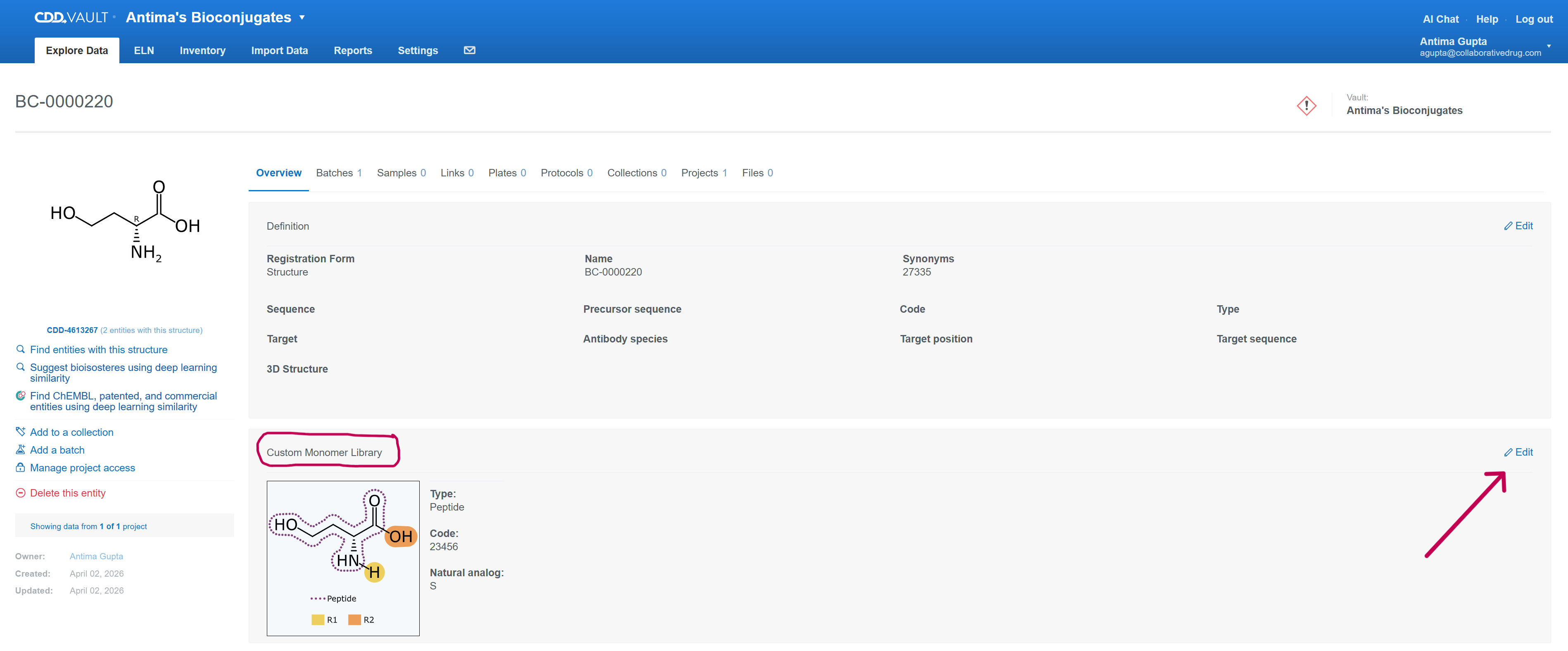Click Suggest bioisosteres using deep learning similarity
This screenshot has width=1568, height=651.
123,373
